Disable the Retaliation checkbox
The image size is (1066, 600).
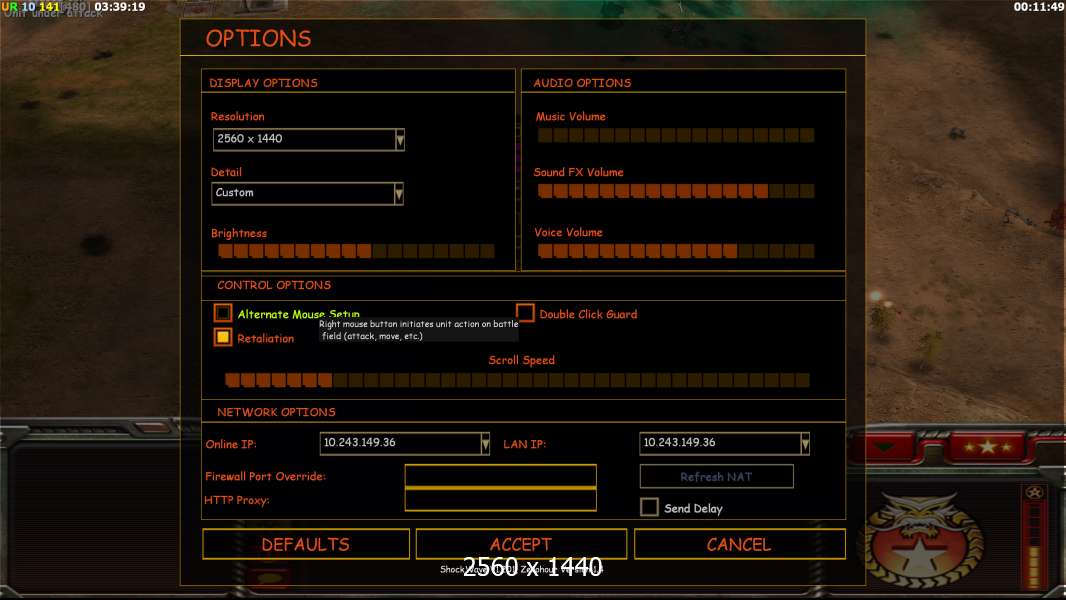coord(222,337)
